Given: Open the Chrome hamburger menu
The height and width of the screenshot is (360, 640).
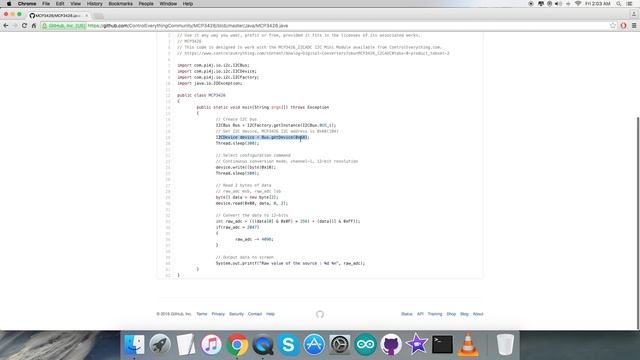Looking at the screenshot, I should tap(634, 26).
